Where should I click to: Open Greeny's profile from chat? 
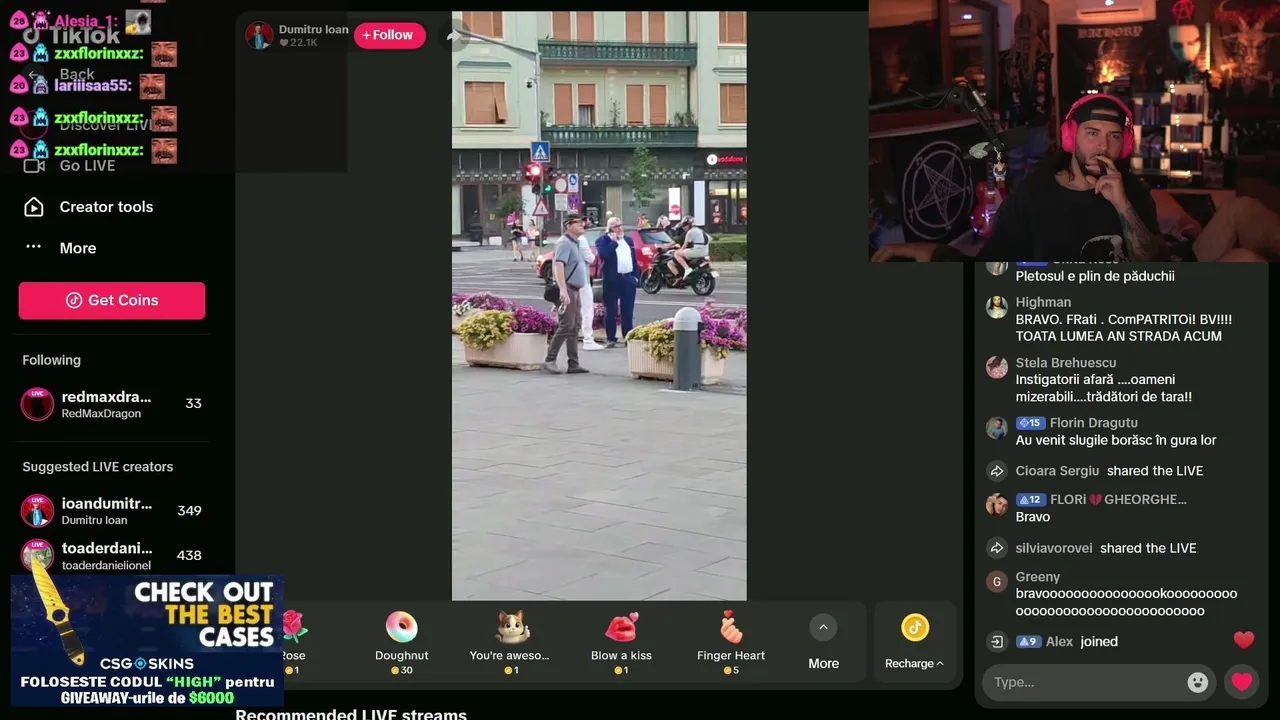1038,577
